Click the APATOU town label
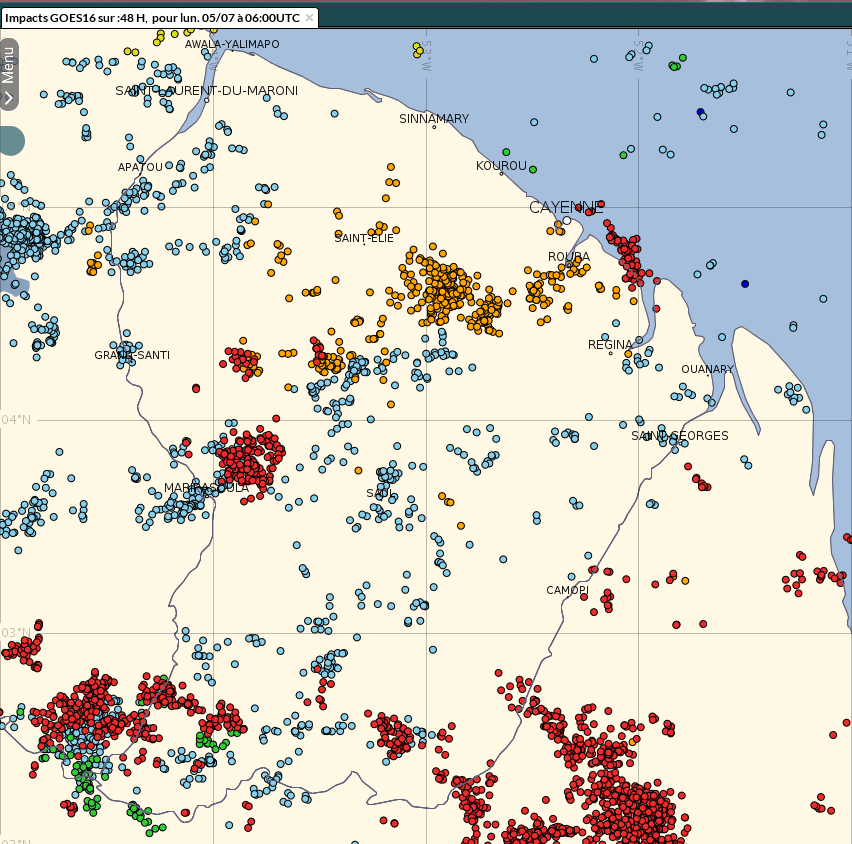Screen dimensions: 852x844 140,167
